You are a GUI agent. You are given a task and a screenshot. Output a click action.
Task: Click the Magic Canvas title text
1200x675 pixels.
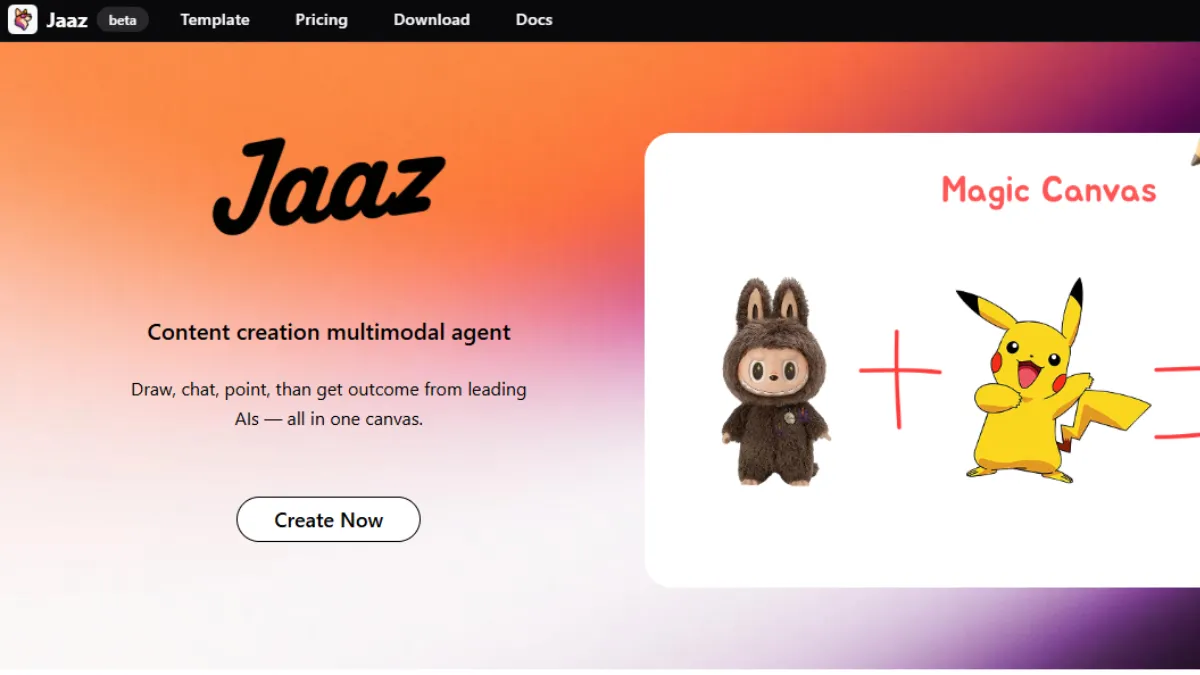point(1049,190)
